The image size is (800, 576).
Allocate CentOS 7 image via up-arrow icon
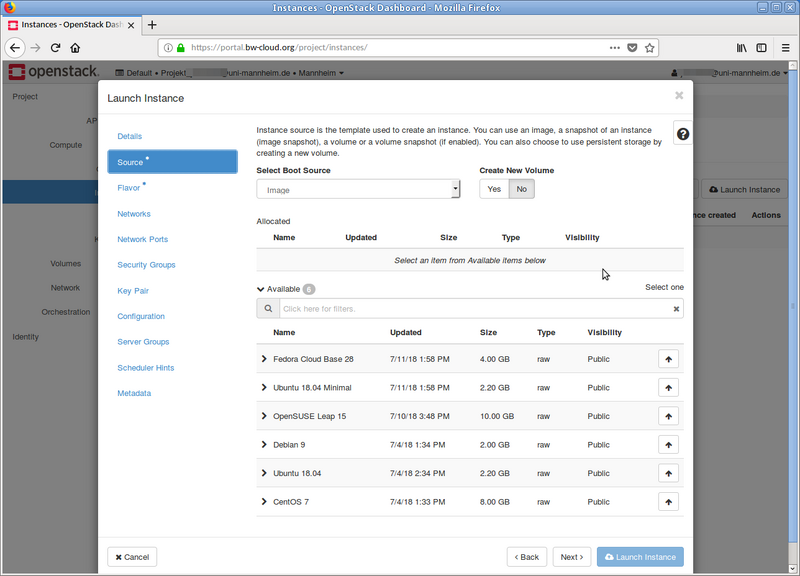pos(669,501)
